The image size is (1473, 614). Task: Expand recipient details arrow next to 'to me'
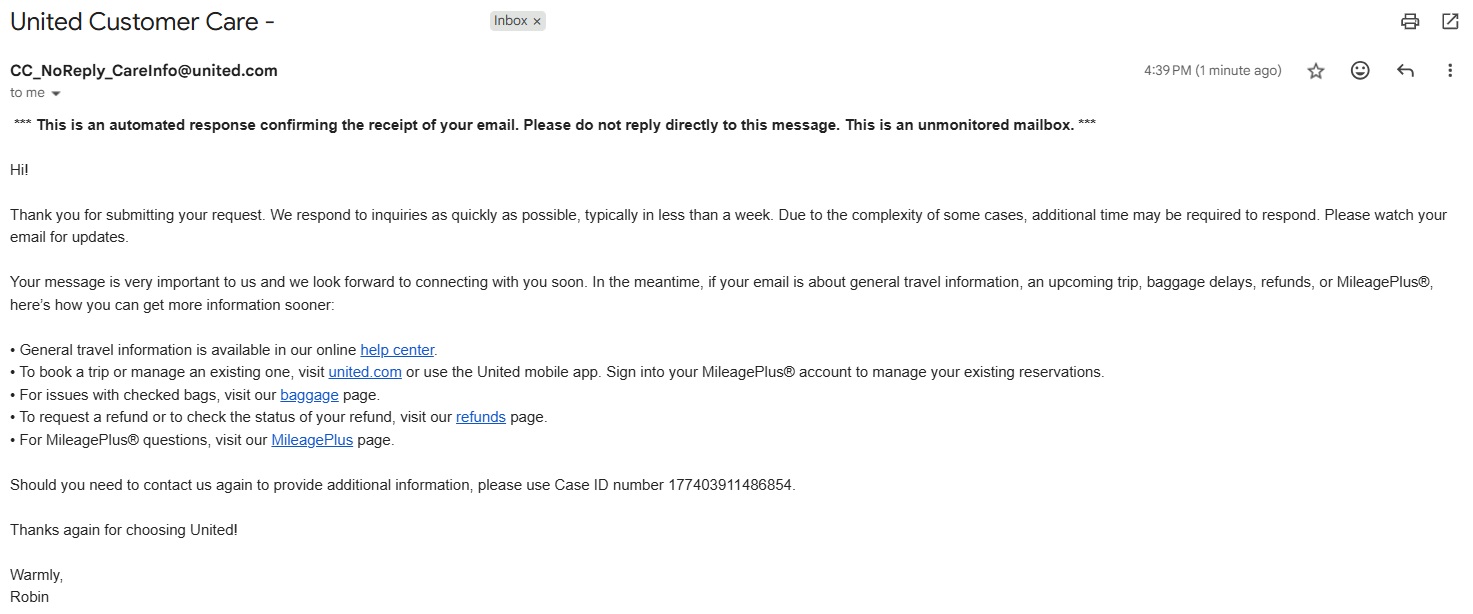56,94
